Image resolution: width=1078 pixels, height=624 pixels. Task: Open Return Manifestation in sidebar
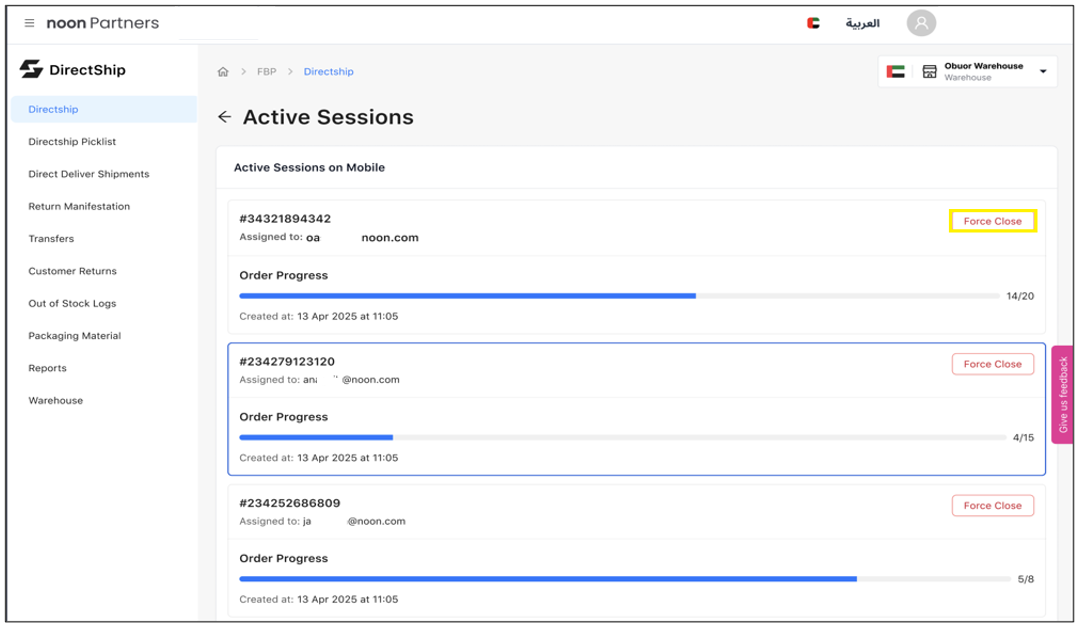point(79,206)
